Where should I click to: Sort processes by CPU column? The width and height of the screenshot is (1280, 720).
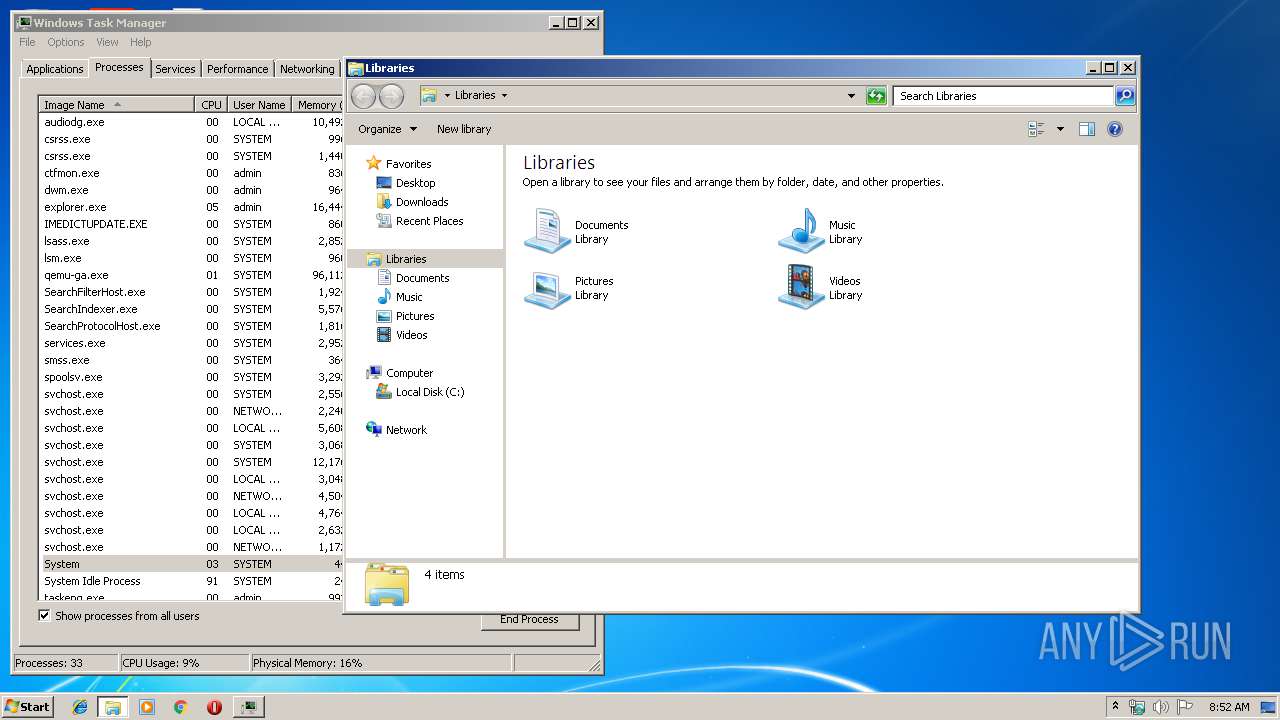point(211,105)
